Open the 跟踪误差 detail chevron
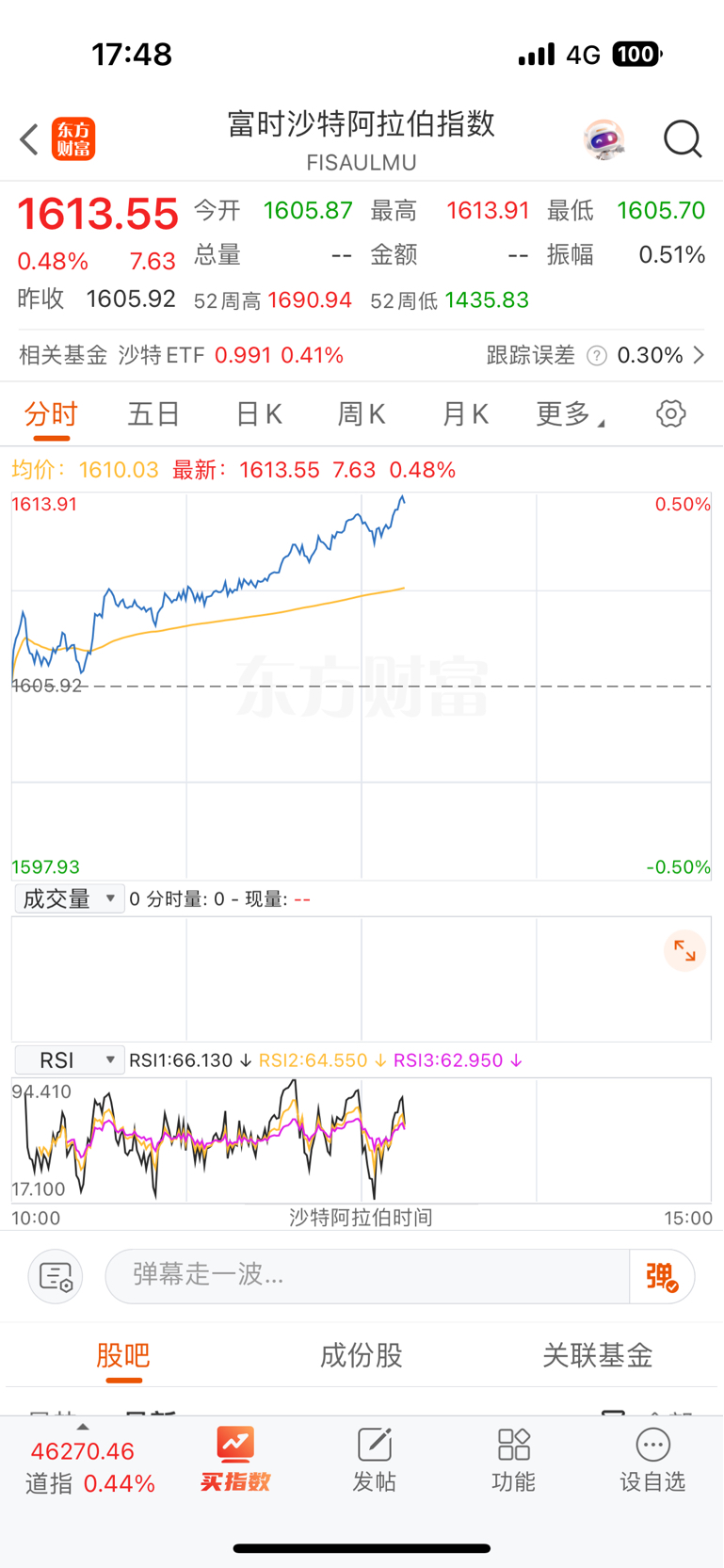 (x=699, y=355)
